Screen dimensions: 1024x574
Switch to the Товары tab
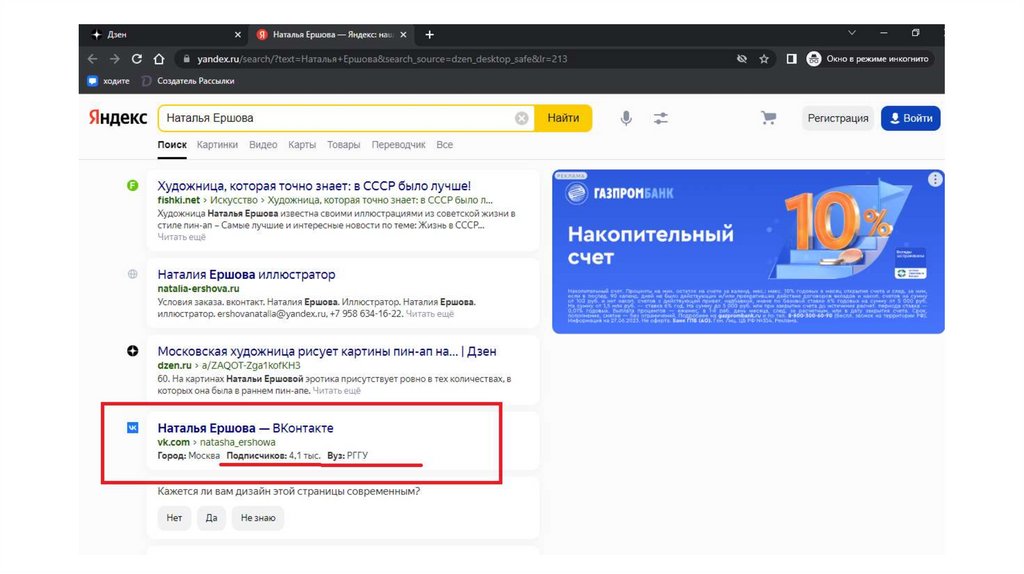[x=344, y=145]
